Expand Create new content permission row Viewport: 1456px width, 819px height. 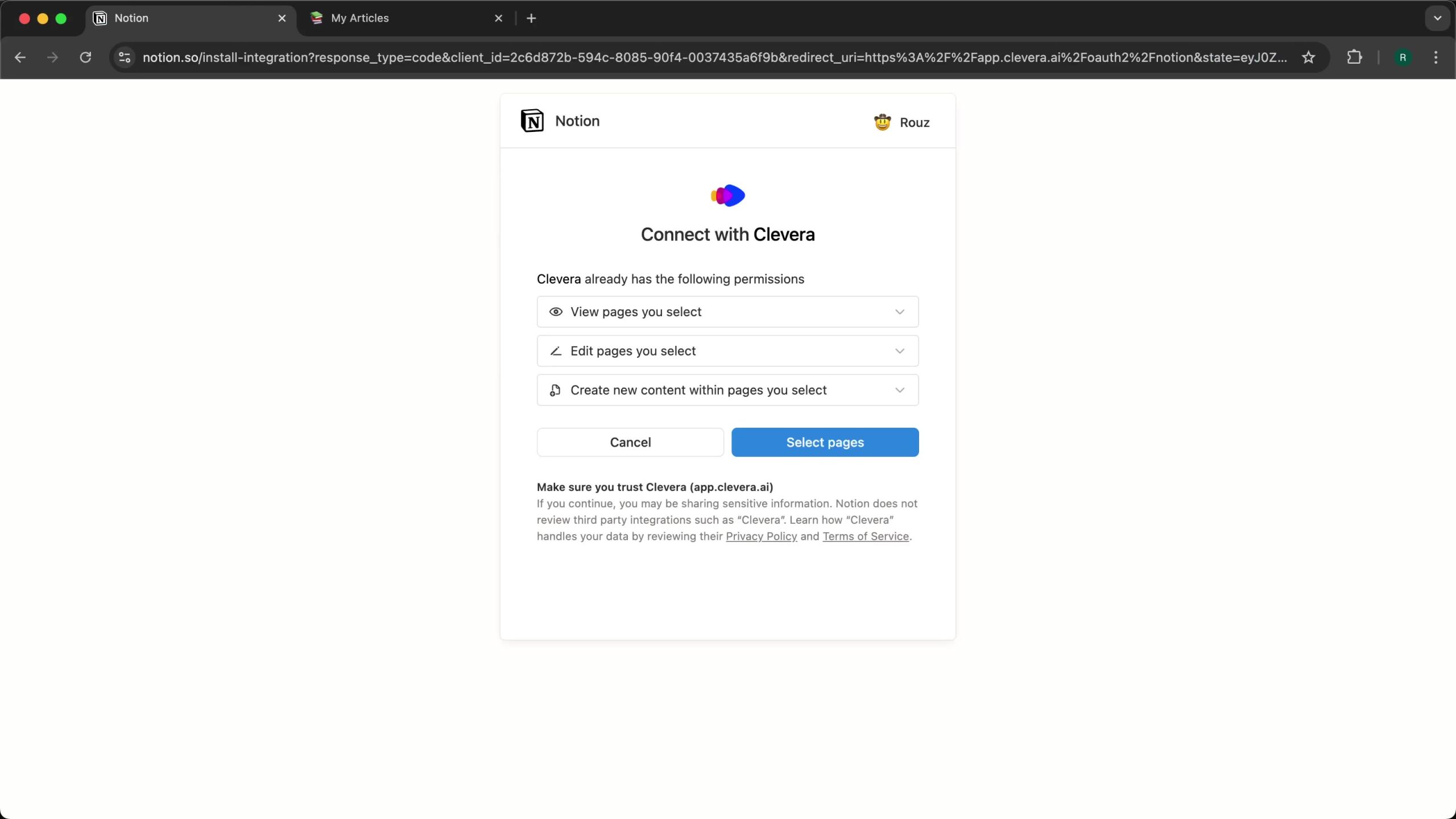click(x=727, y=390)
